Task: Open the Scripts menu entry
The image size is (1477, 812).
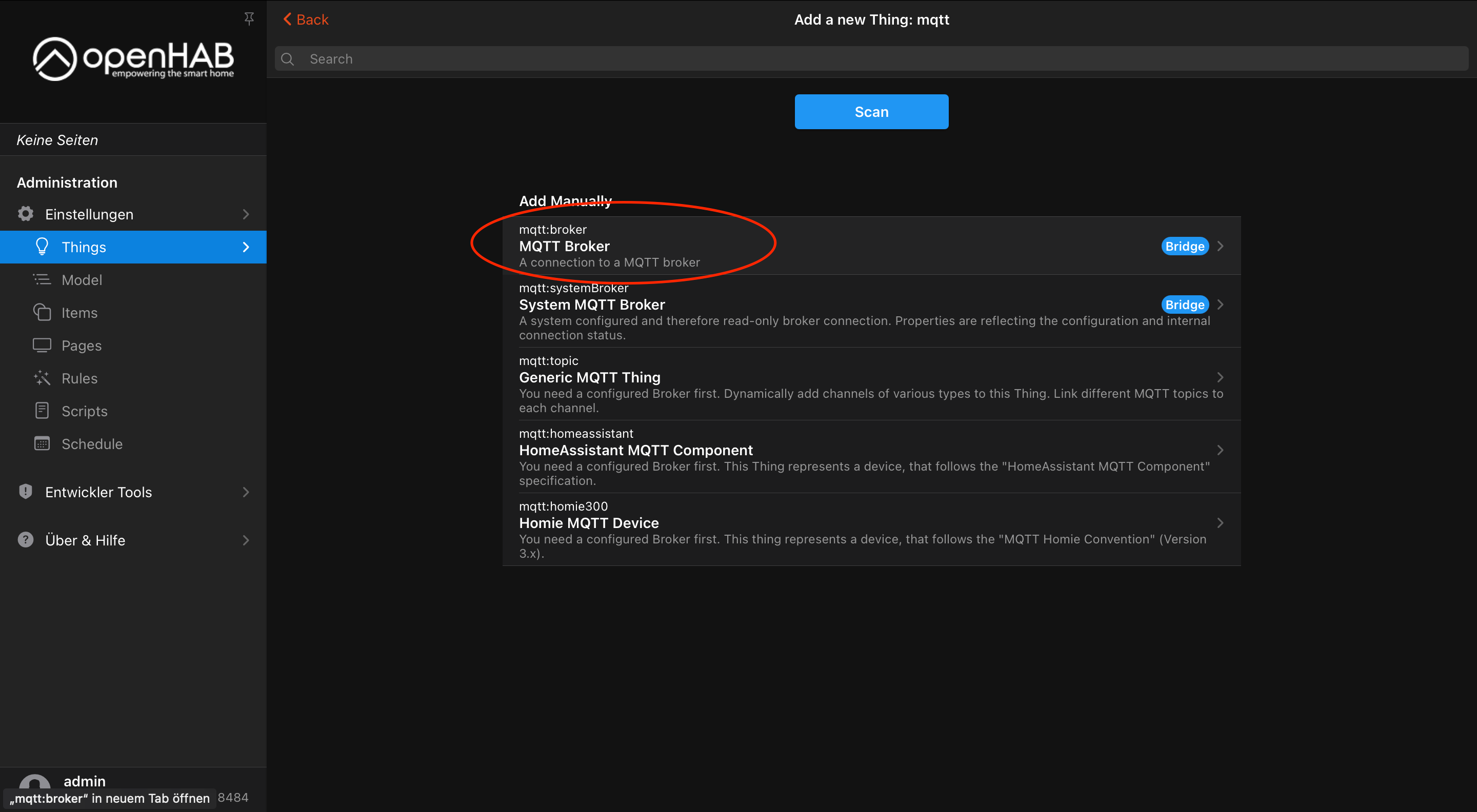Action: click(x=84, y=411)
